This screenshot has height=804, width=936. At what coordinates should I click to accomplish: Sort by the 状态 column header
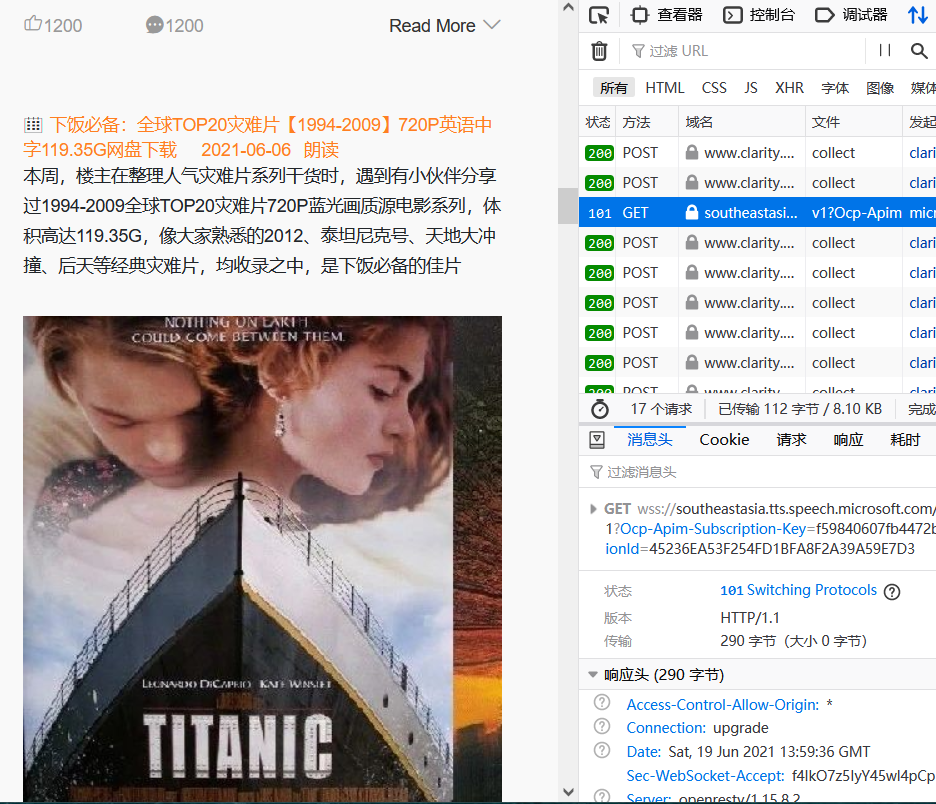click(x=598, y=122)
